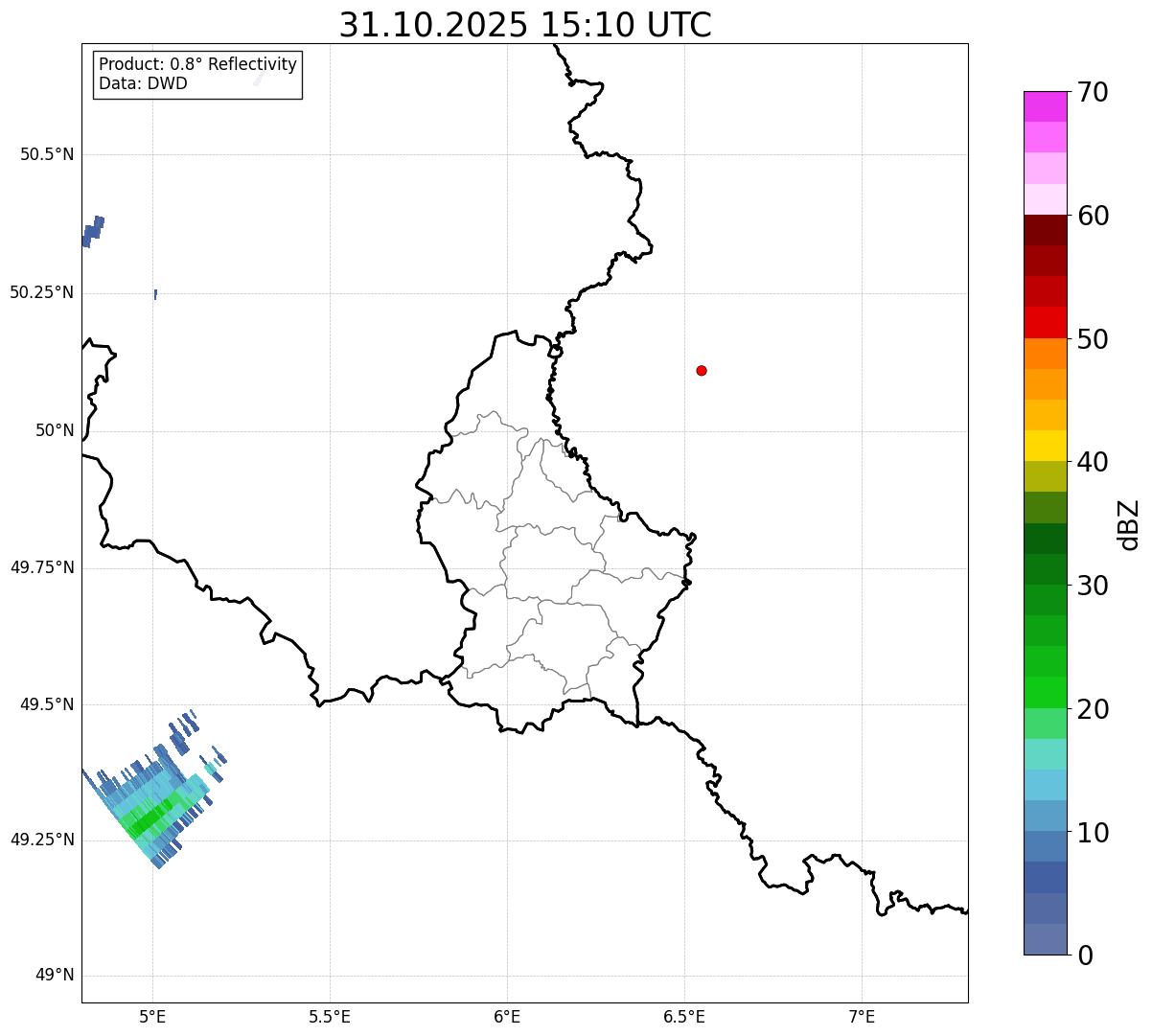
Task: Click the title "31.10.2025 15:10 UTC"
Action: pos(525,25)
